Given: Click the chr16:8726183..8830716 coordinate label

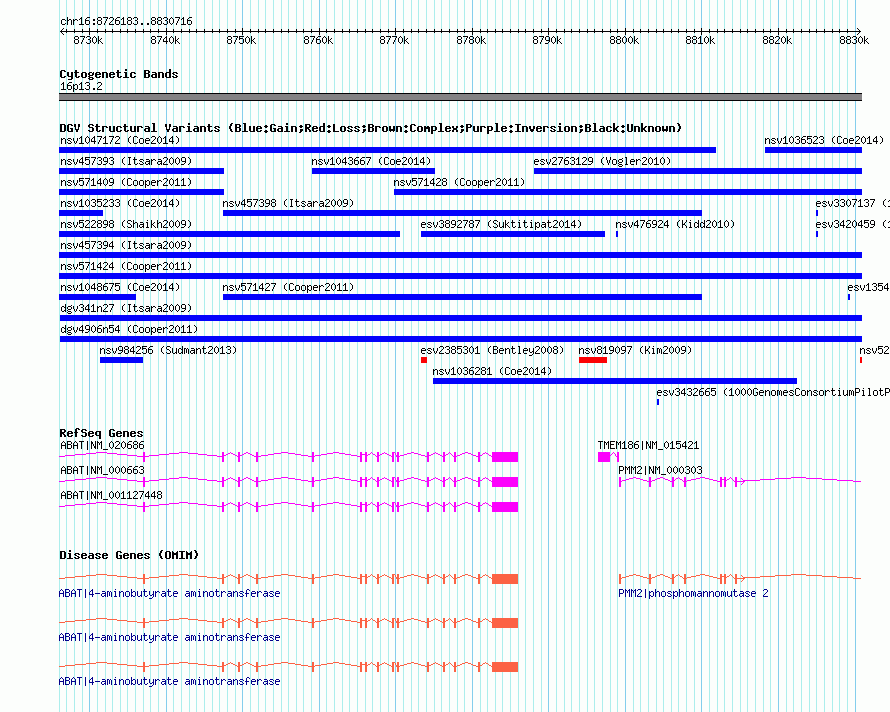Looking at the screenshot, I should [126, 22].
